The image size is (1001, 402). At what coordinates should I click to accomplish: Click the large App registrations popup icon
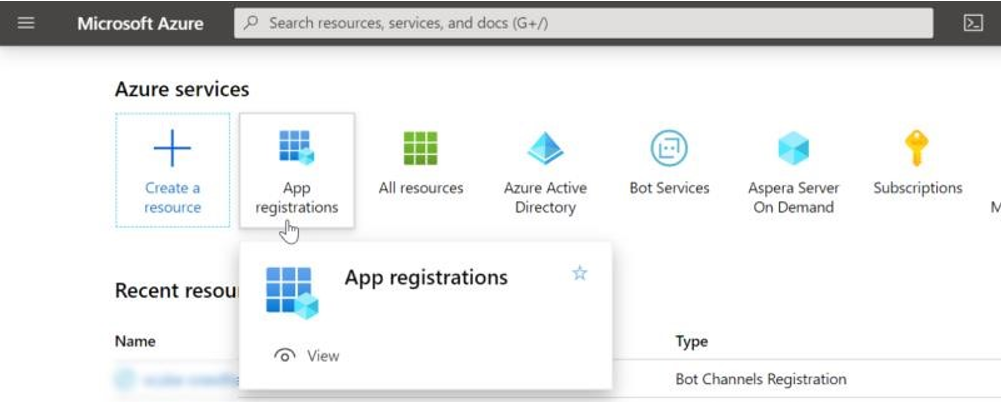[x=292, y=293]
